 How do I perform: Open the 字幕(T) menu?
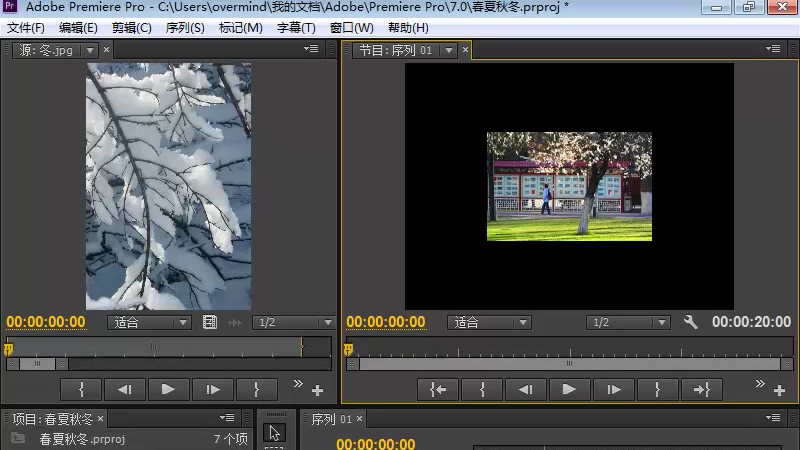(x=296, y=28)
